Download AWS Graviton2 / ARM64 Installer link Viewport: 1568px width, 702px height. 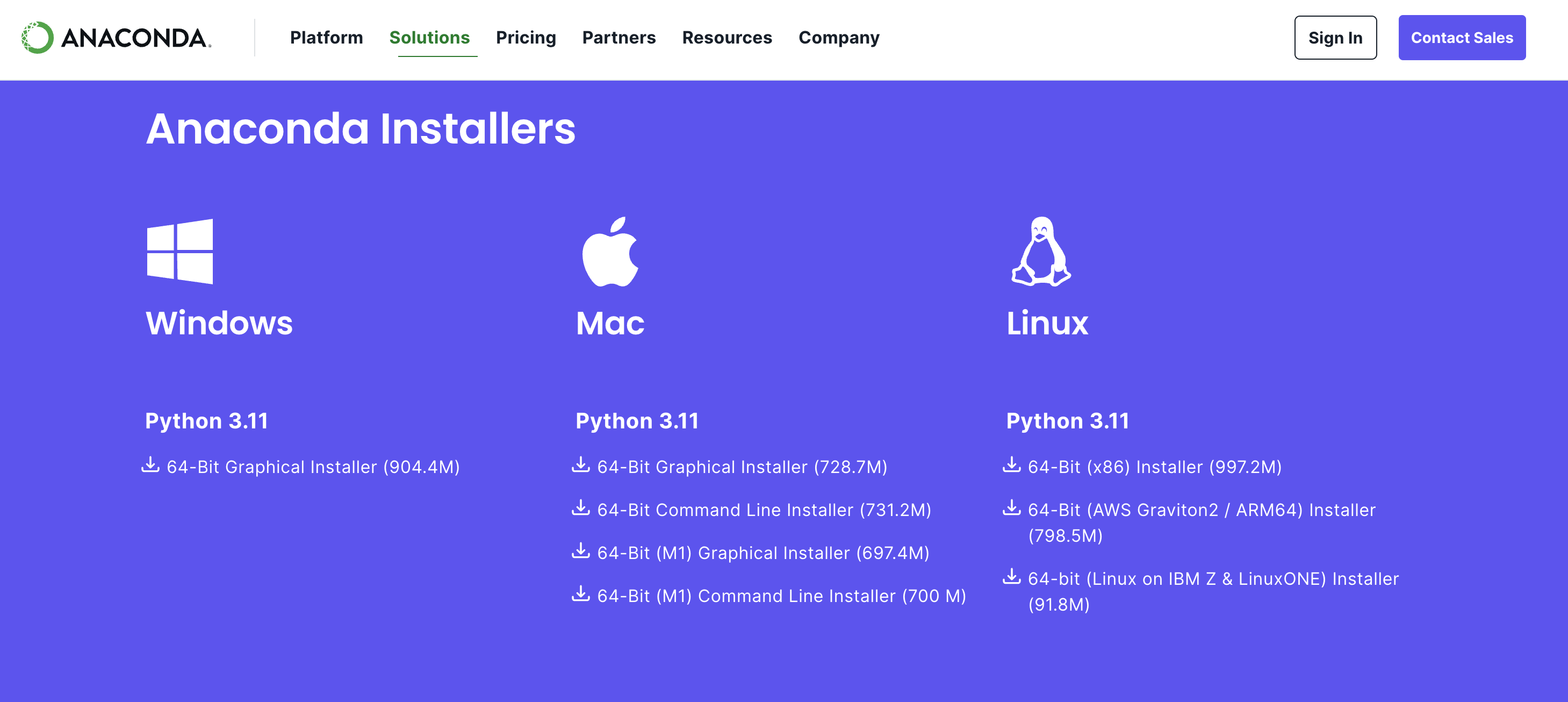pyautogui.click(x=1201, y=510)
